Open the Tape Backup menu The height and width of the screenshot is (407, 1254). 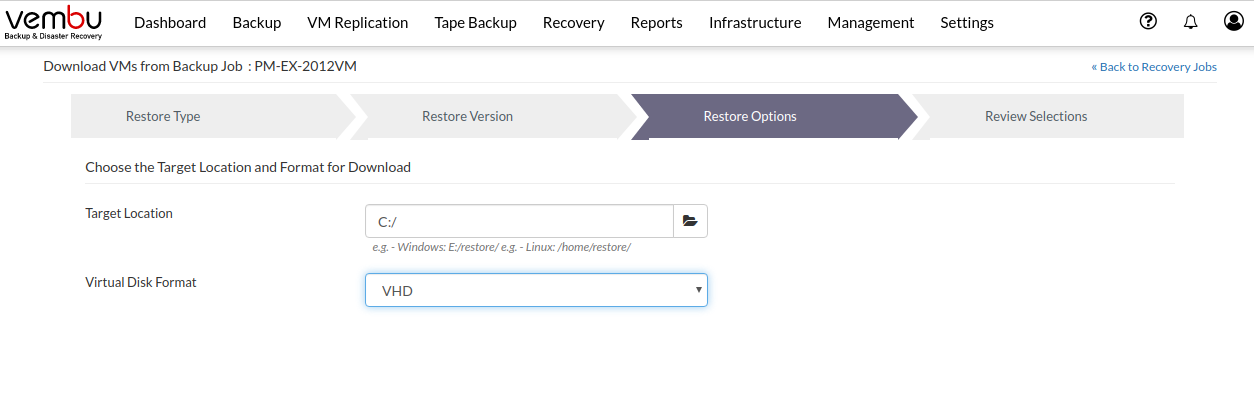click(475, 22)
